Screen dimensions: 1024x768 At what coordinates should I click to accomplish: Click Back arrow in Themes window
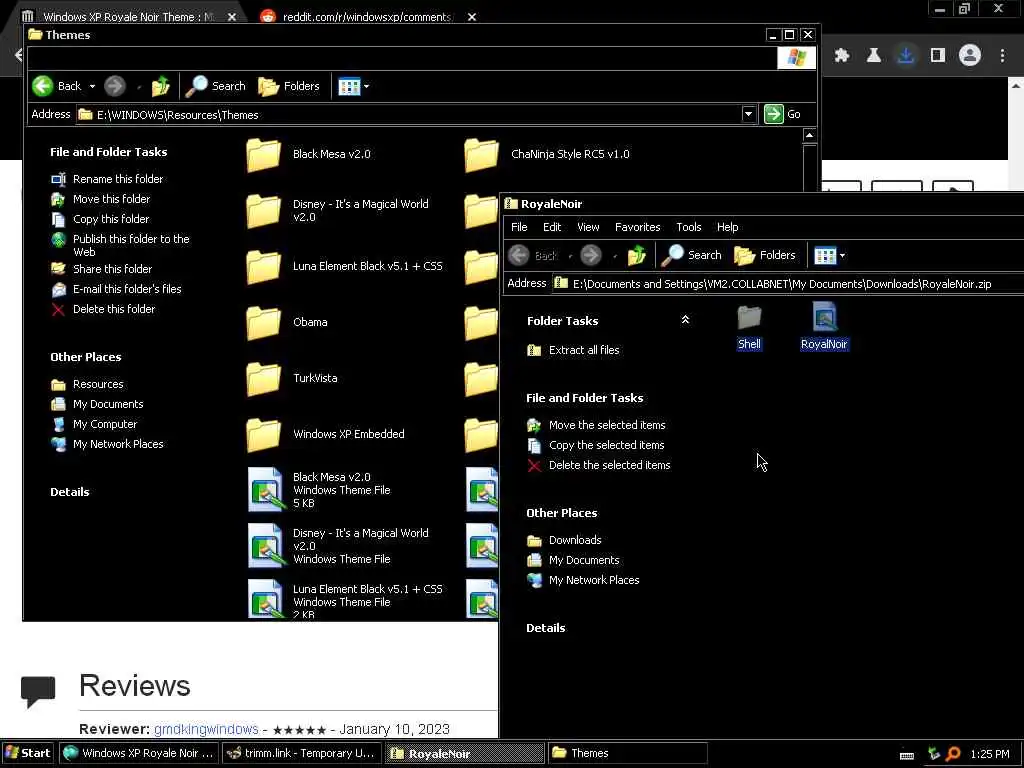tap(43, 86)
